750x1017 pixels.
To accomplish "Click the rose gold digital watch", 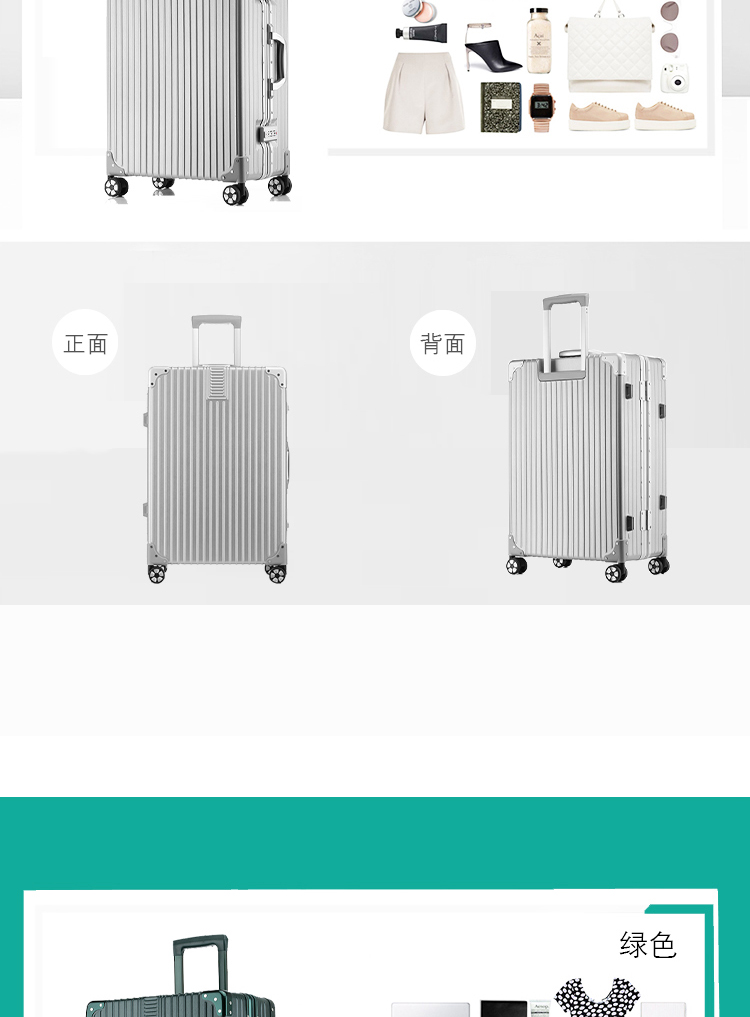I will [x=541, y=108].
